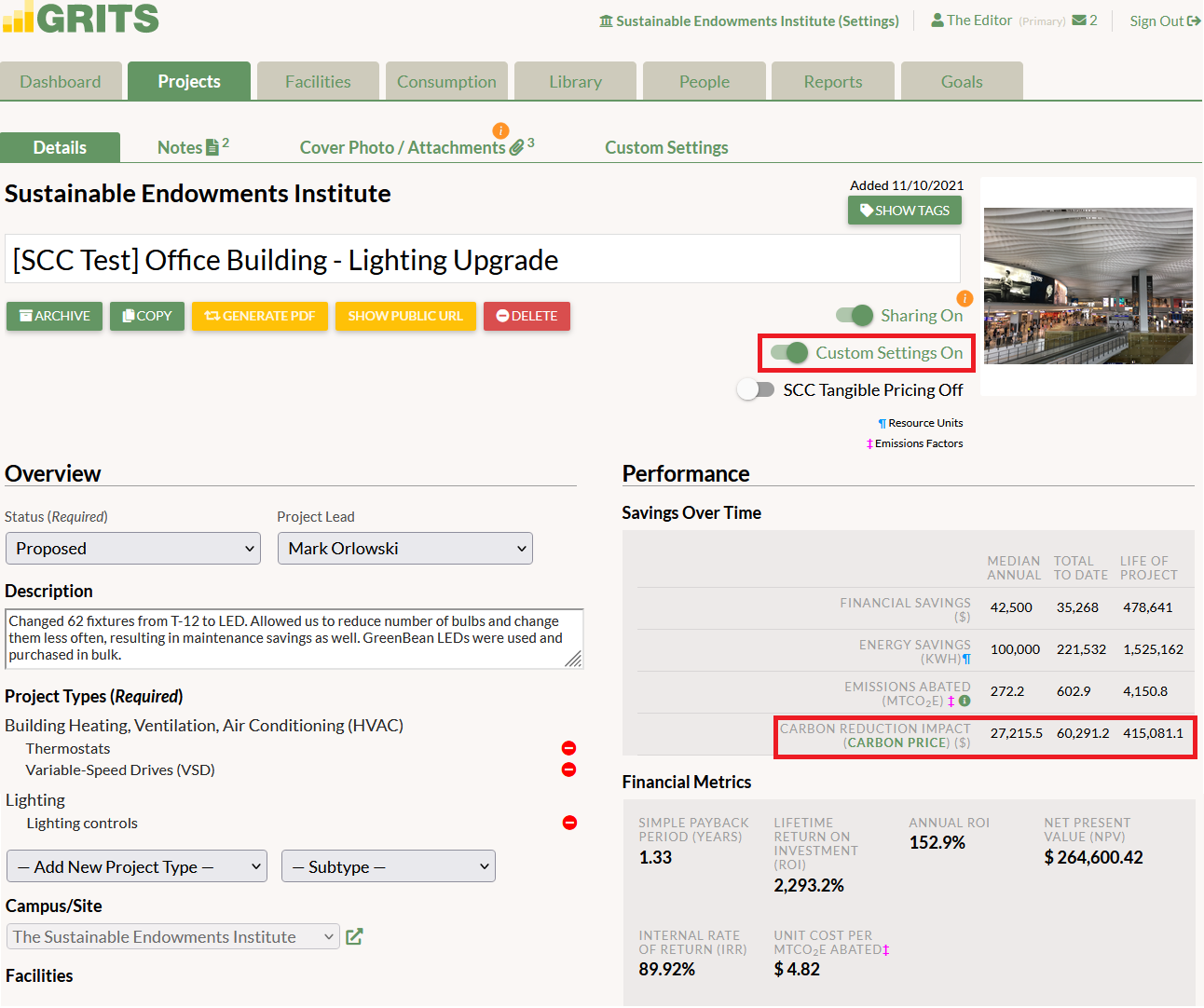
Task: Expand Add New Project Type dropdown
Action: click(137, 866)
